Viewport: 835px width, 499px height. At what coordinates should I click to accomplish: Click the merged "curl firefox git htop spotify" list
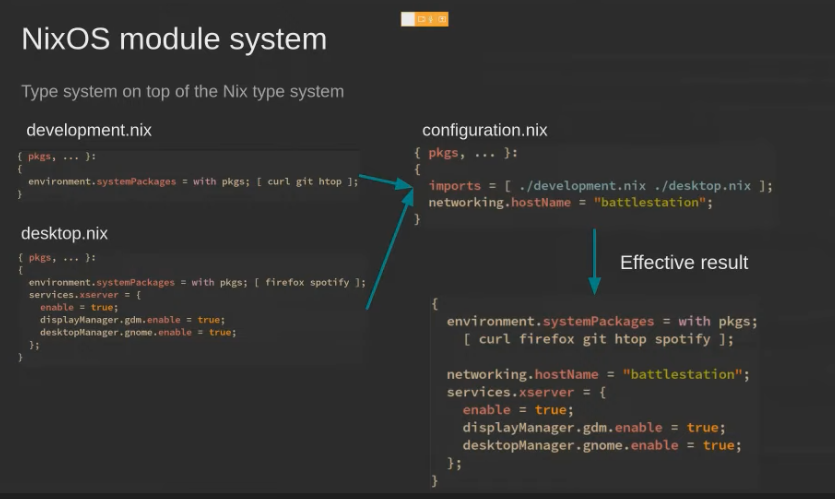click(599, 339)
